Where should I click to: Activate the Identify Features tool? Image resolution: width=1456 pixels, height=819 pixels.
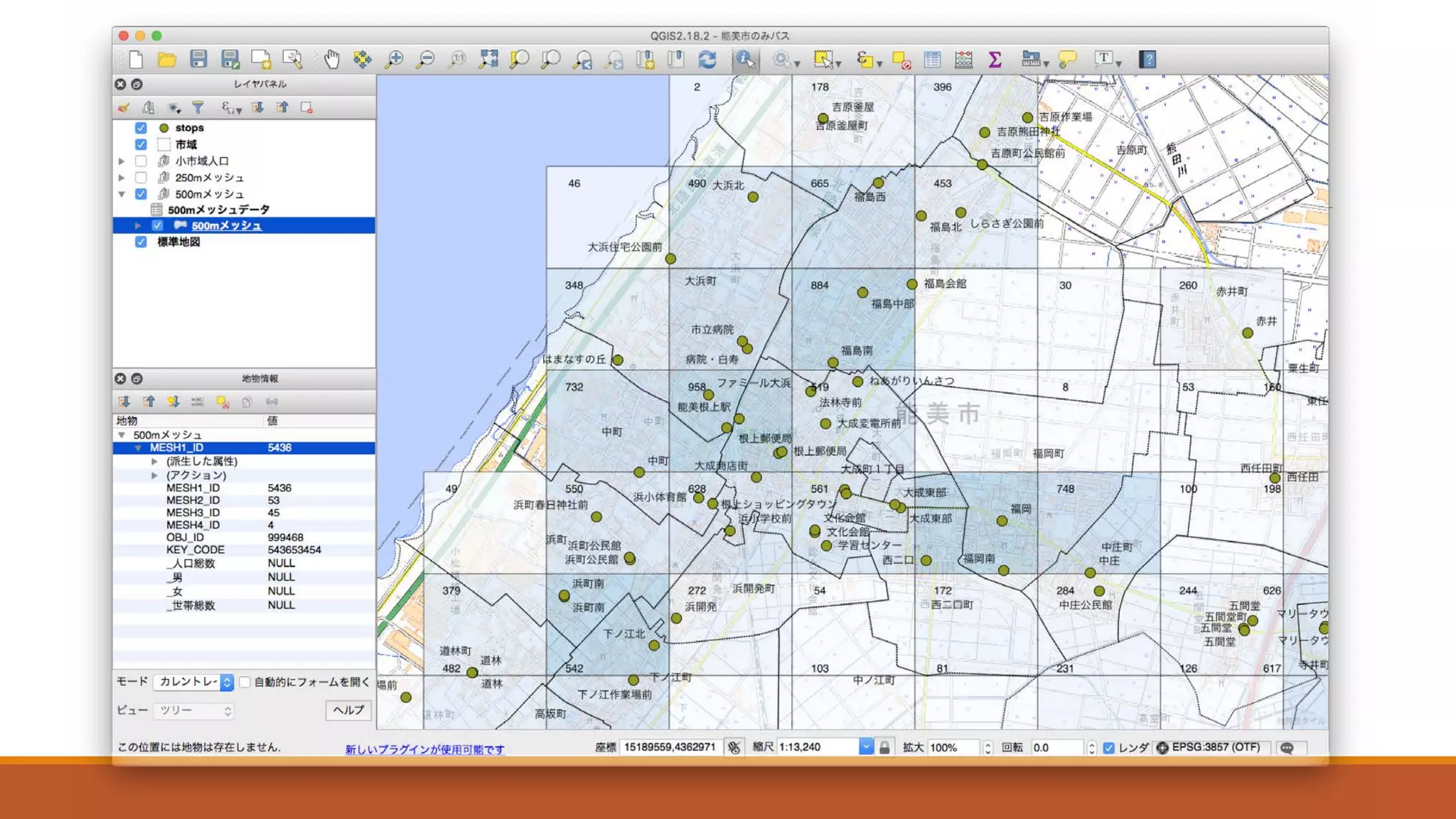pos(744,60)
